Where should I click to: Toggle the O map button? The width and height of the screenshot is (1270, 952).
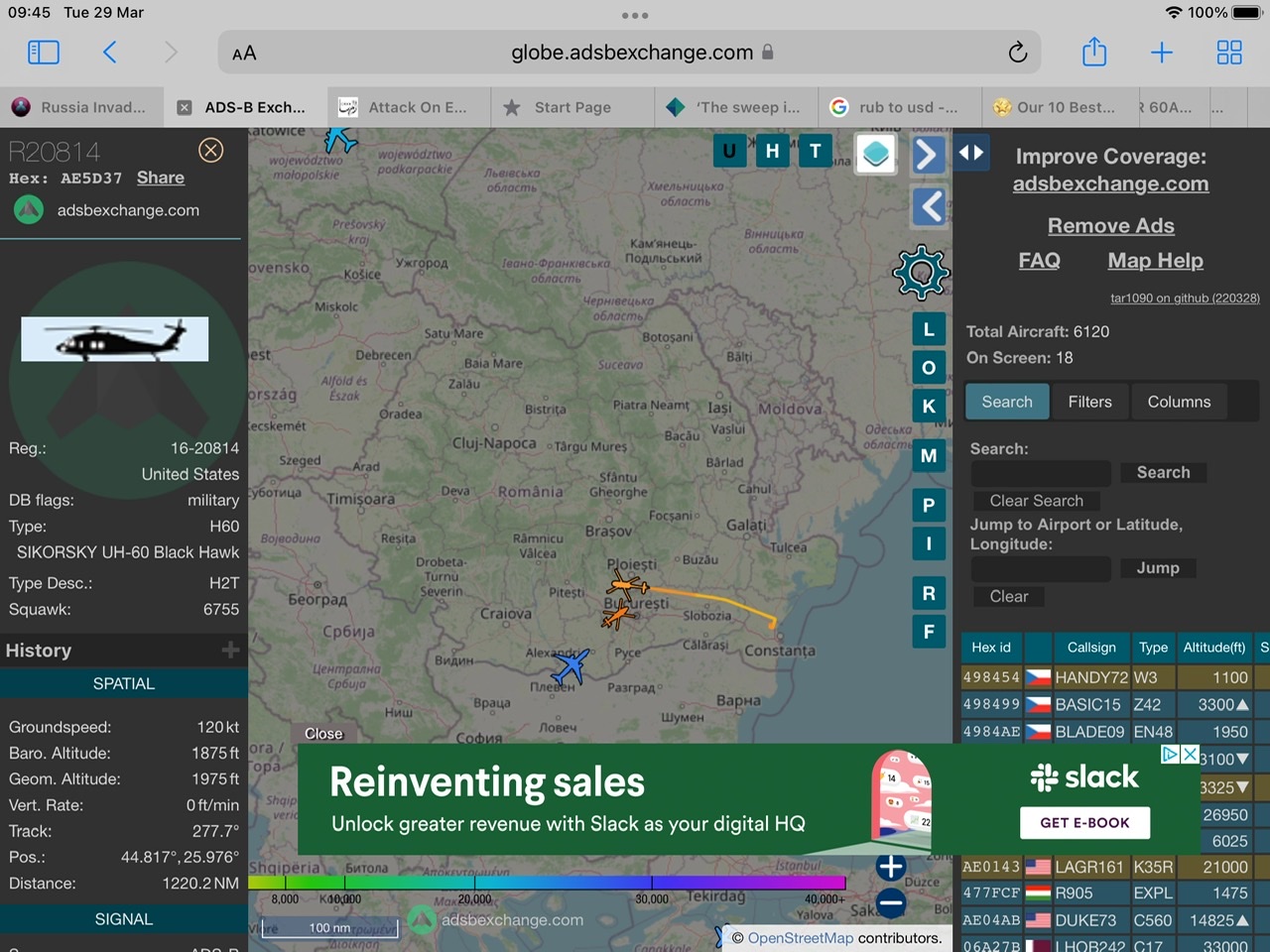(929, 368)
